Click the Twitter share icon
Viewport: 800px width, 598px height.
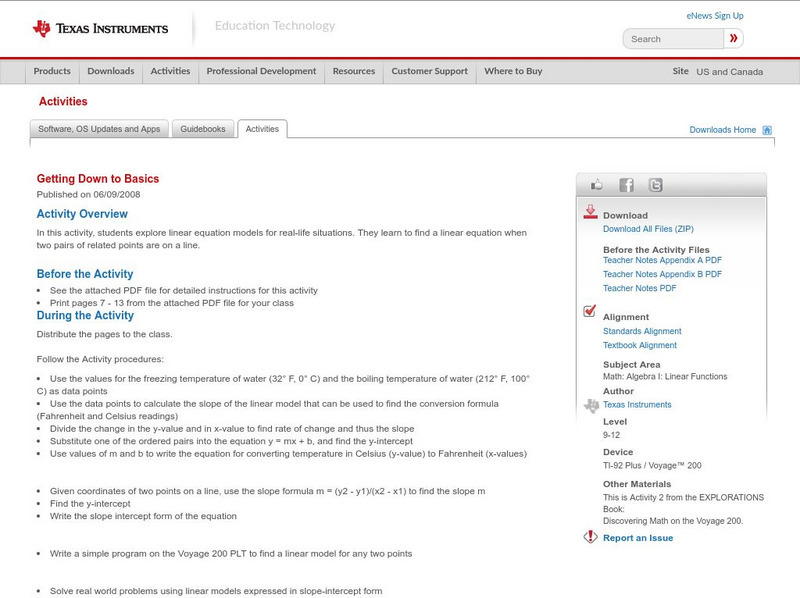[656, 184]
